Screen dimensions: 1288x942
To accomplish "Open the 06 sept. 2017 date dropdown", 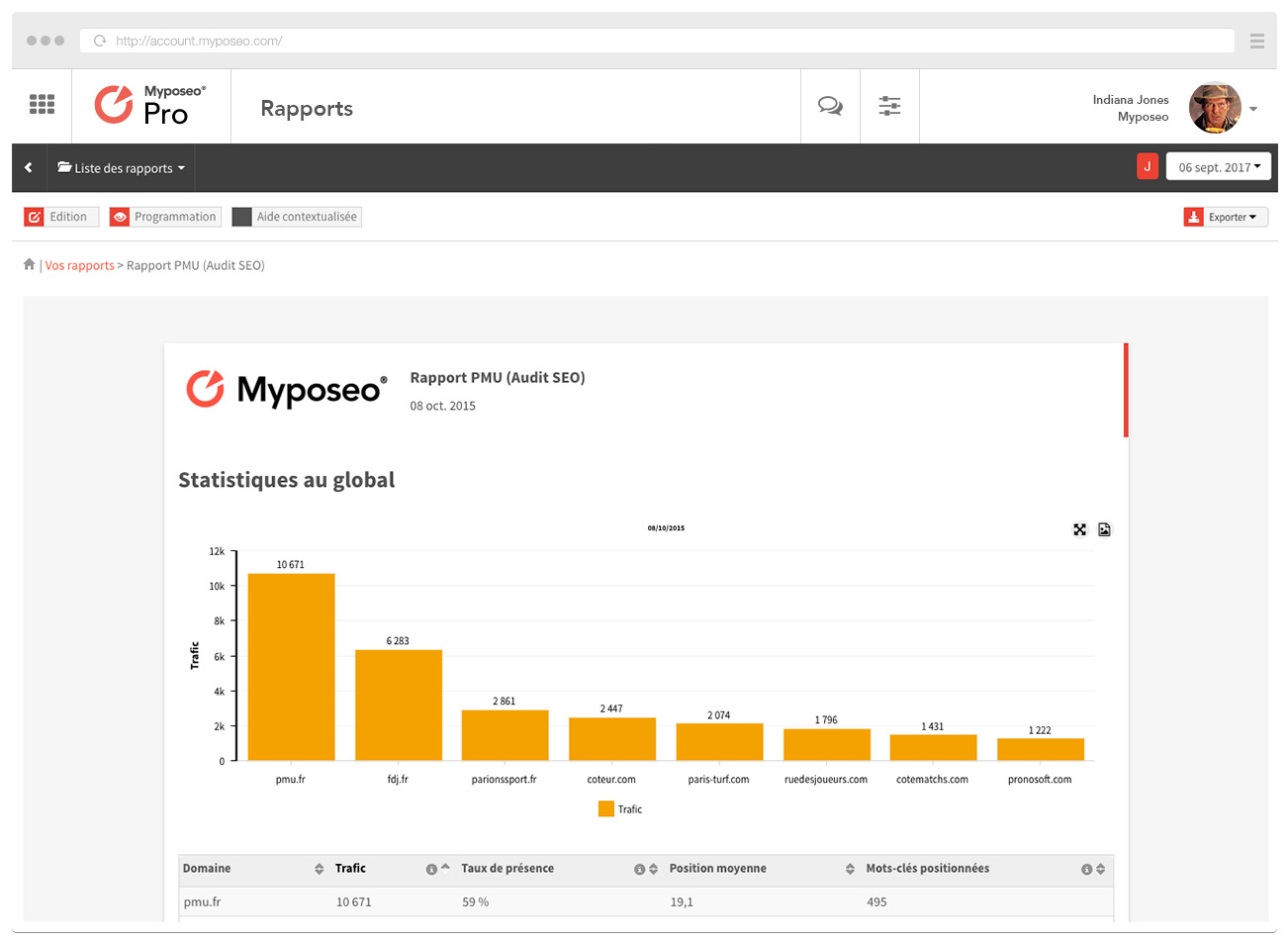I will point(1219,167).
